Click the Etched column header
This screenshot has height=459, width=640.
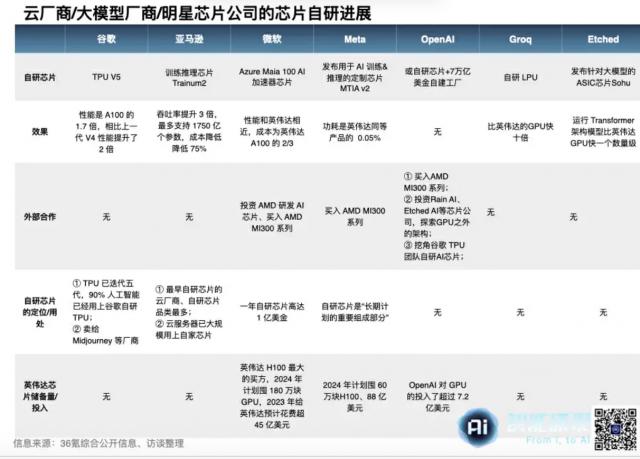(x=603, y=37)
